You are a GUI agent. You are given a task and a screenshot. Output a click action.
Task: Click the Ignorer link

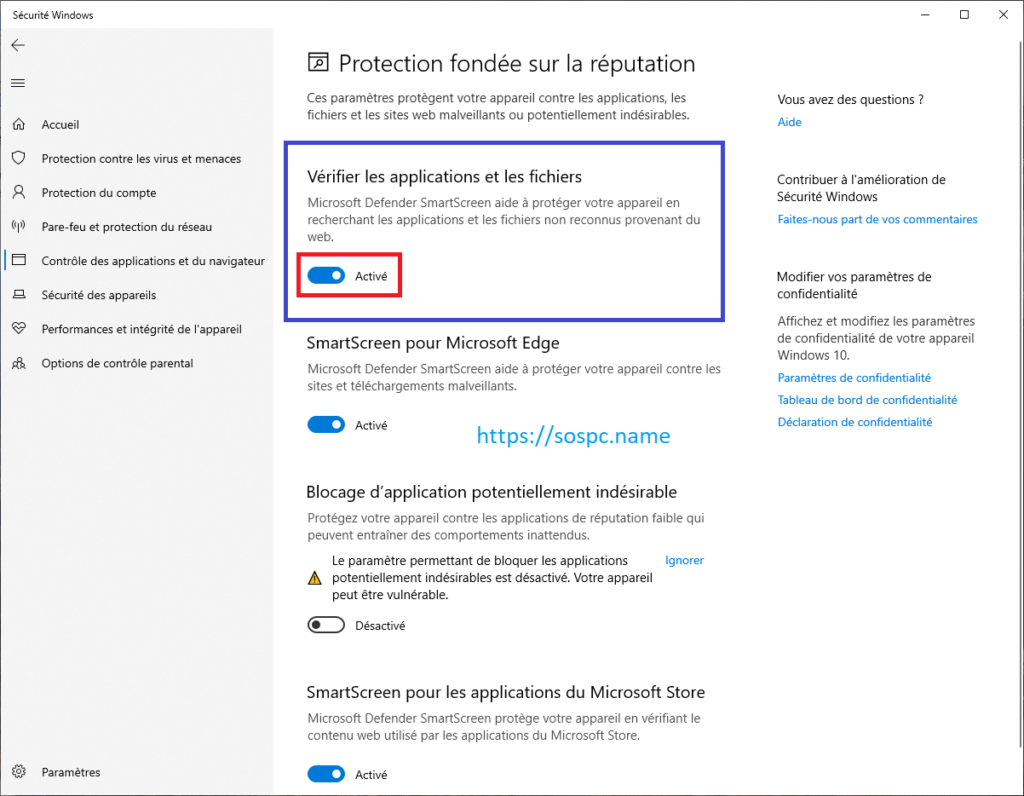point(684,560)
